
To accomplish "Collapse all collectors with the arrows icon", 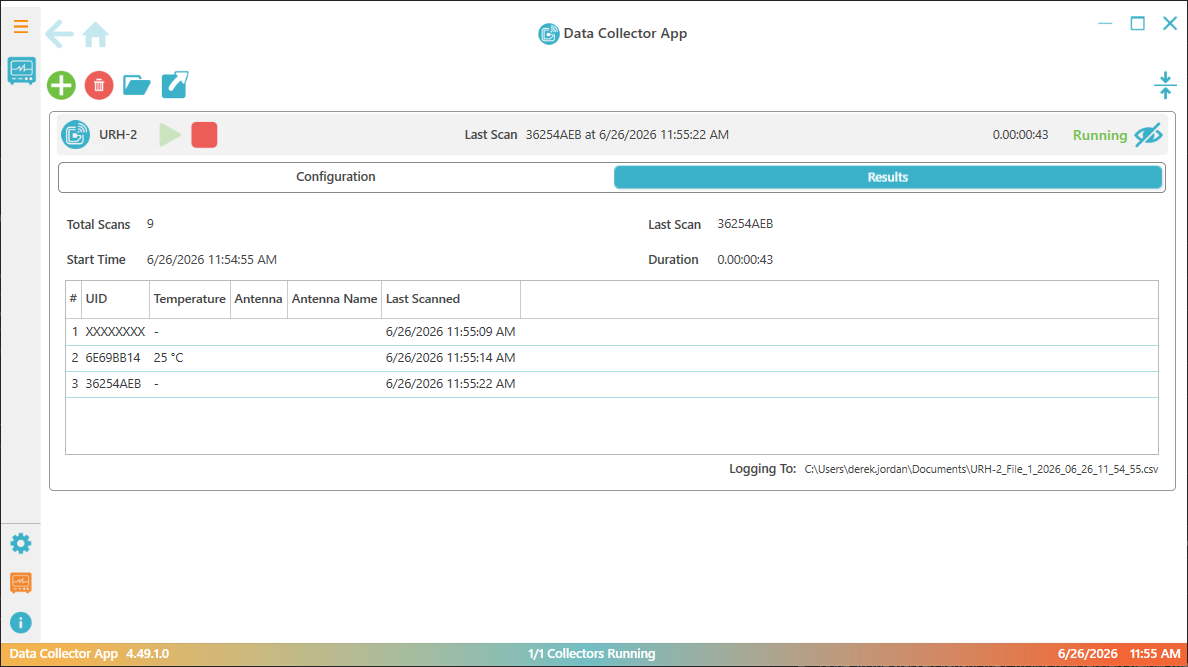I will coord(1165,85).
